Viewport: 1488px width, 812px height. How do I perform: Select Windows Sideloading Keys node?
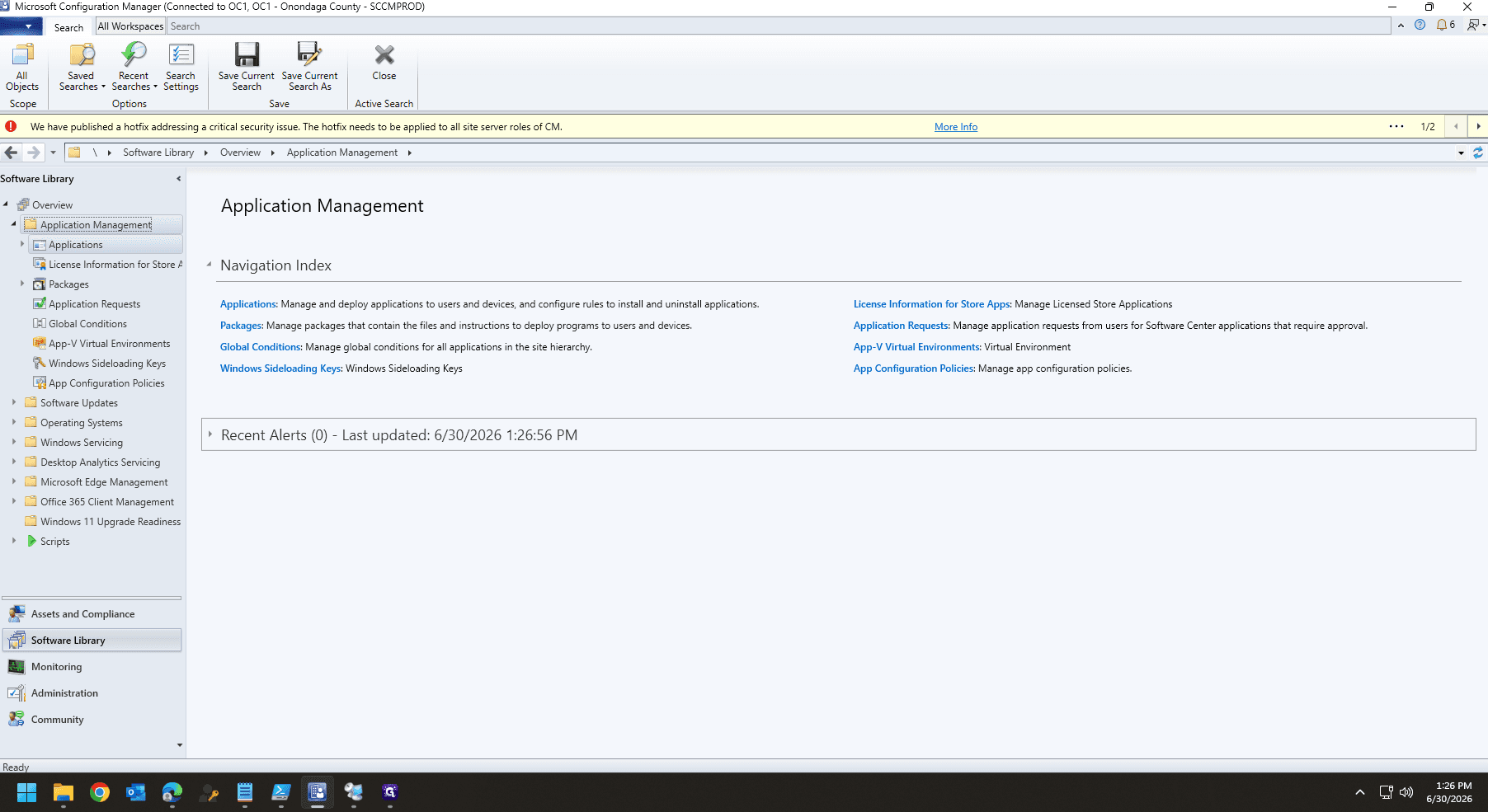click(x=99, y=364)
